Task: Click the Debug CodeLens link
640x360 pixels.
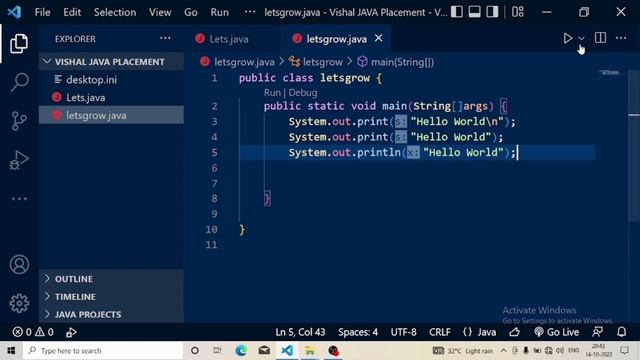Action: click(302, 93)
